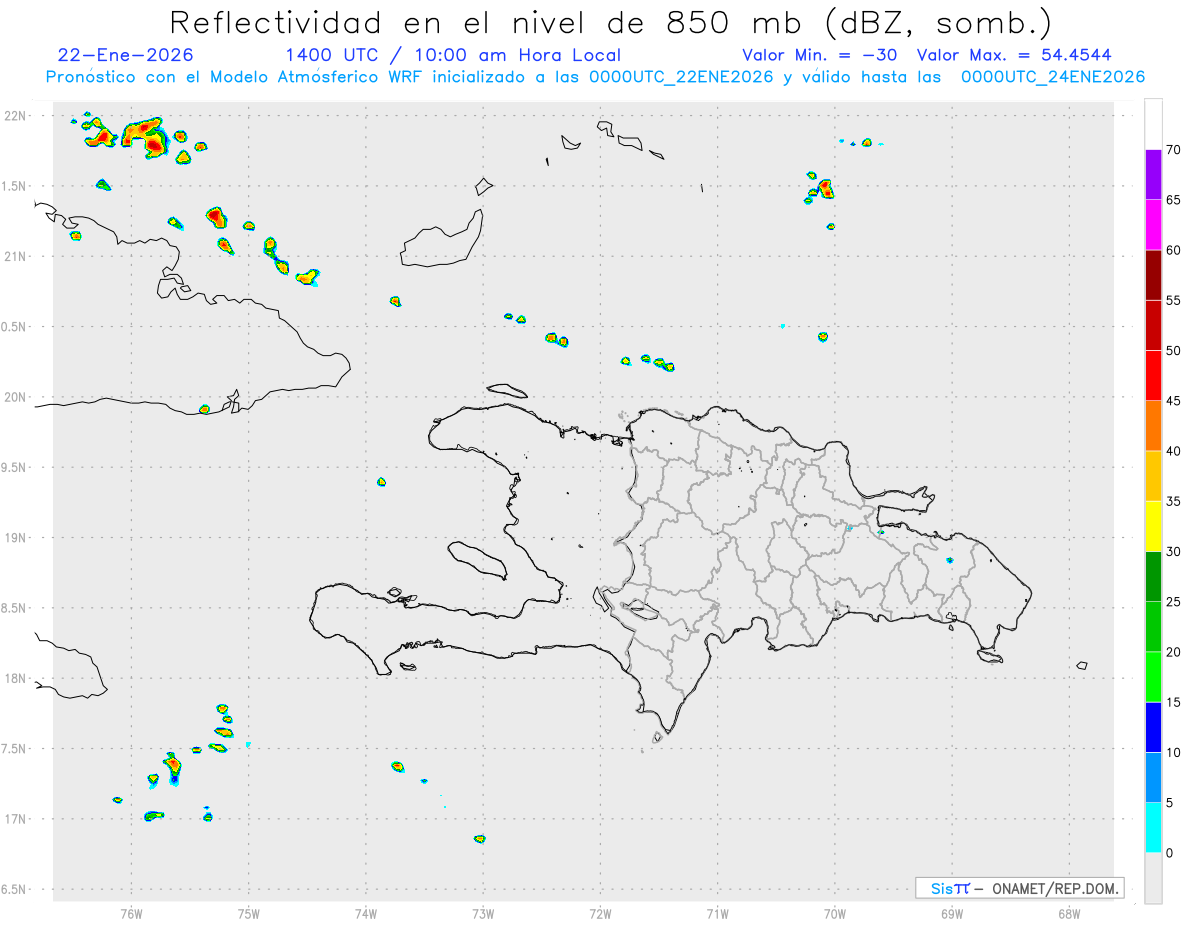Click the dark blue 10–15 dBZ colorbar segment

coord(1153,727)
